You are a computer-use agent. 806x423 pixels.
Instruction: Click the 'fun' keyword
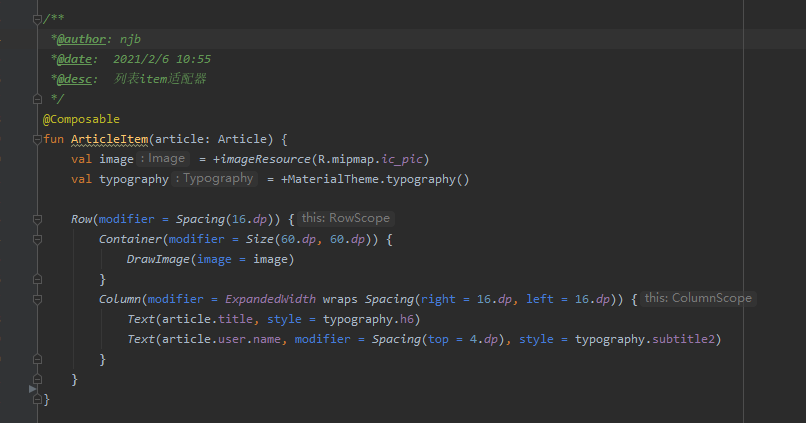coord(53,139)
